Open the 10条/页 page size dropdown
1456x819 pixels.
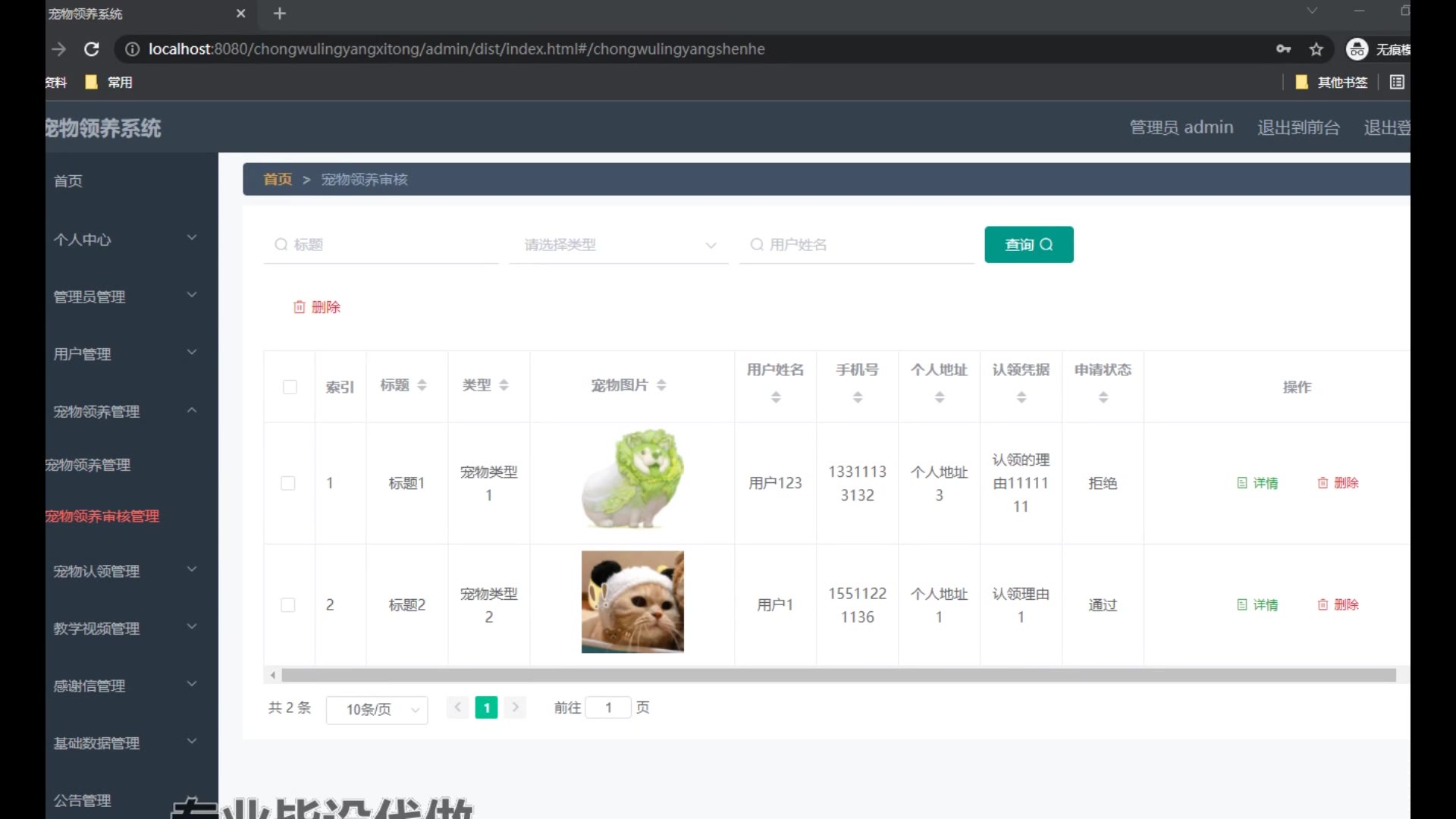[x=377, y=710]
